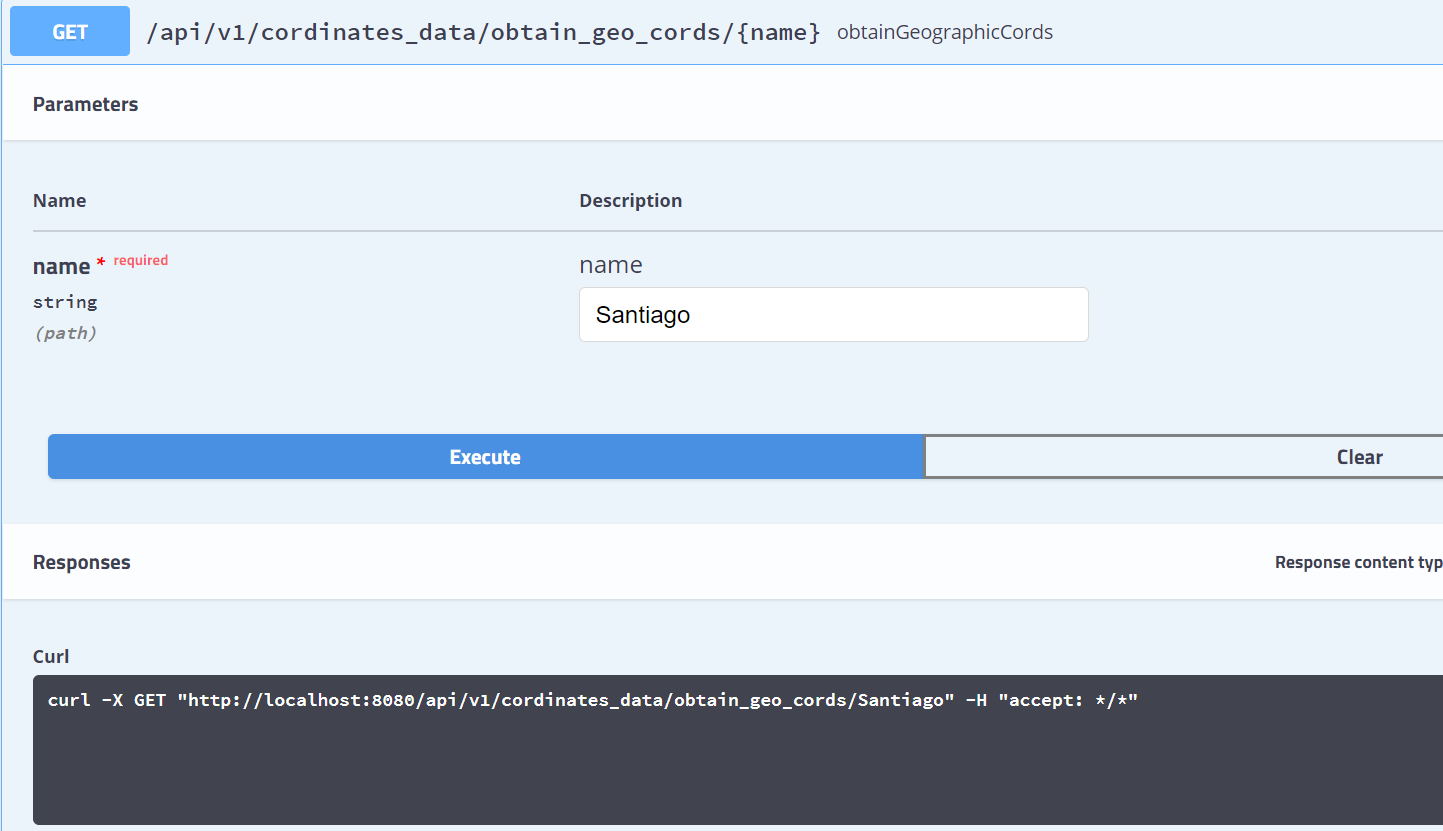
Task: Select the name input containing Santiago
Action: coord(833,314)
